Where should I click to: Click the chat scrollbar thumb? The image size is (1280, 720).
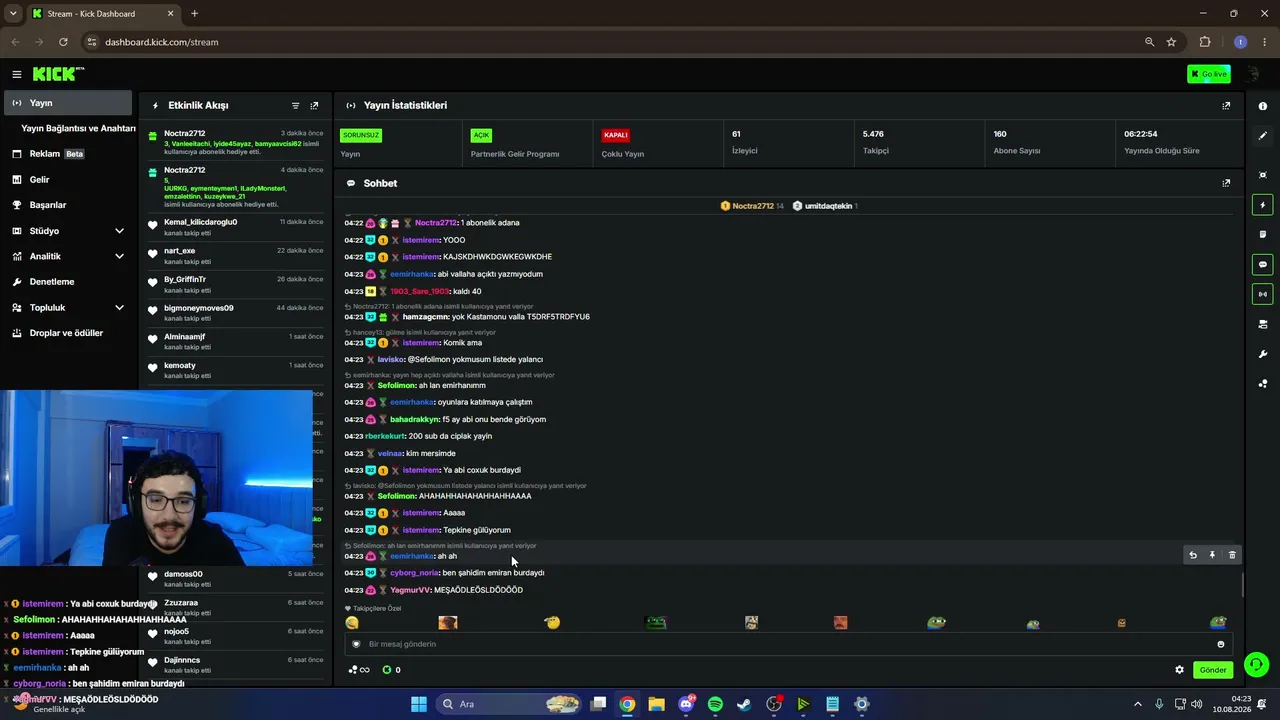click(1243, 586)
